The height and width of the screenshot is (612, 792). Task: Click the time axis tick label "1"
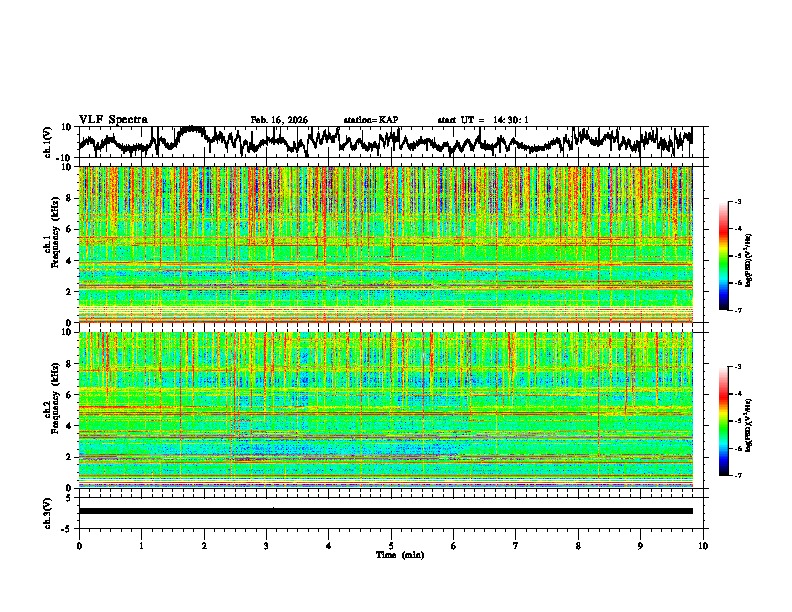click(141, 546)
